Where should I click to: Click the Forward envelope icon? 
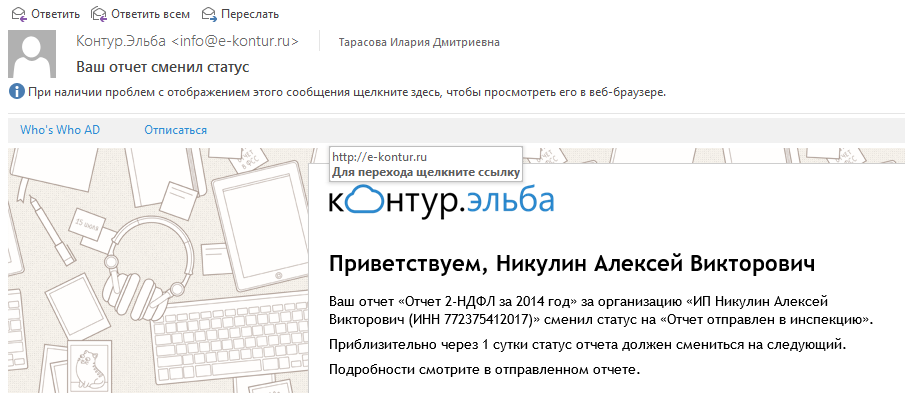click(210, 14)
